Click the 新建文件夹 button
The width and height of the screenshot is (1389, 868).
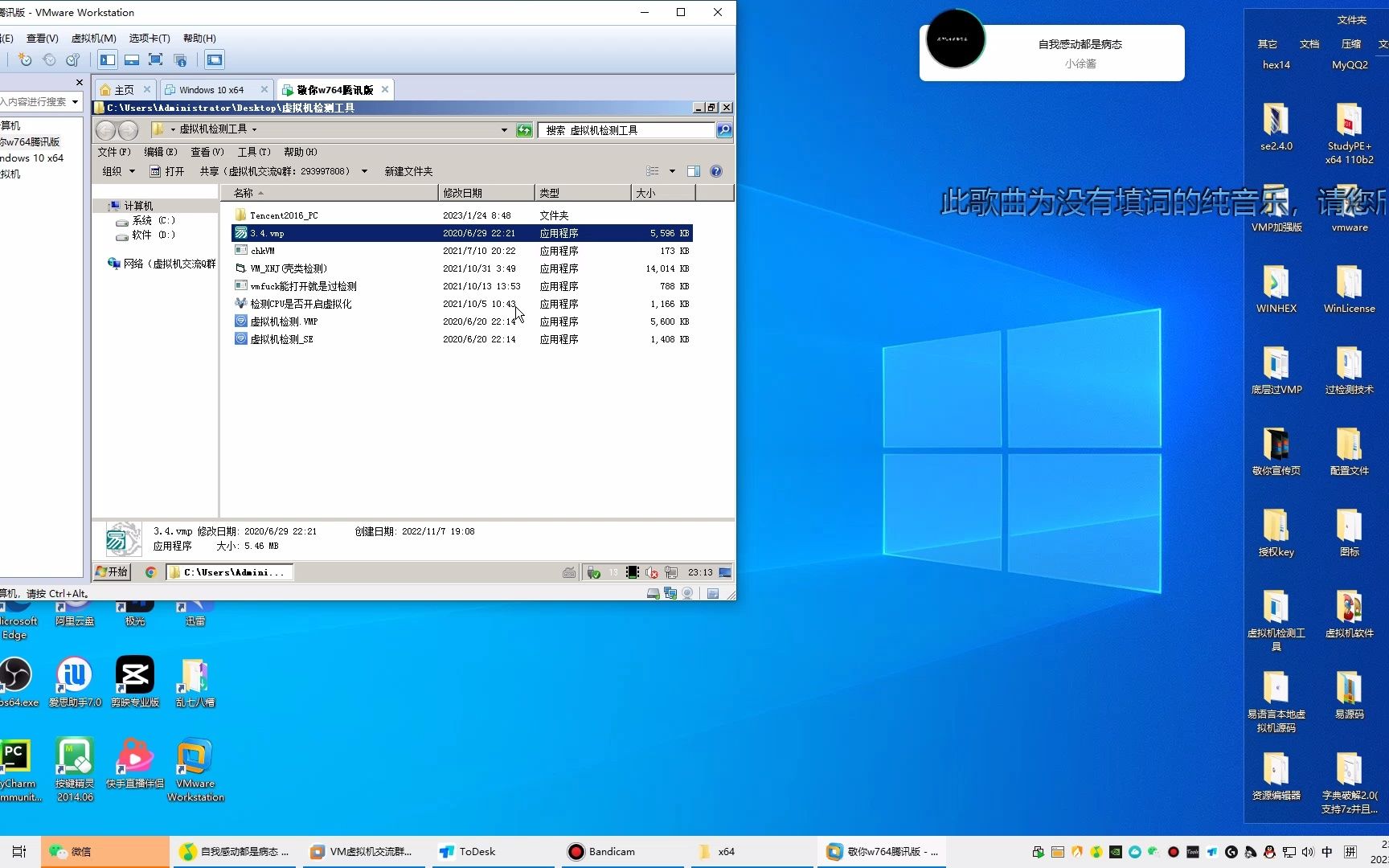(x=408, y=170)
